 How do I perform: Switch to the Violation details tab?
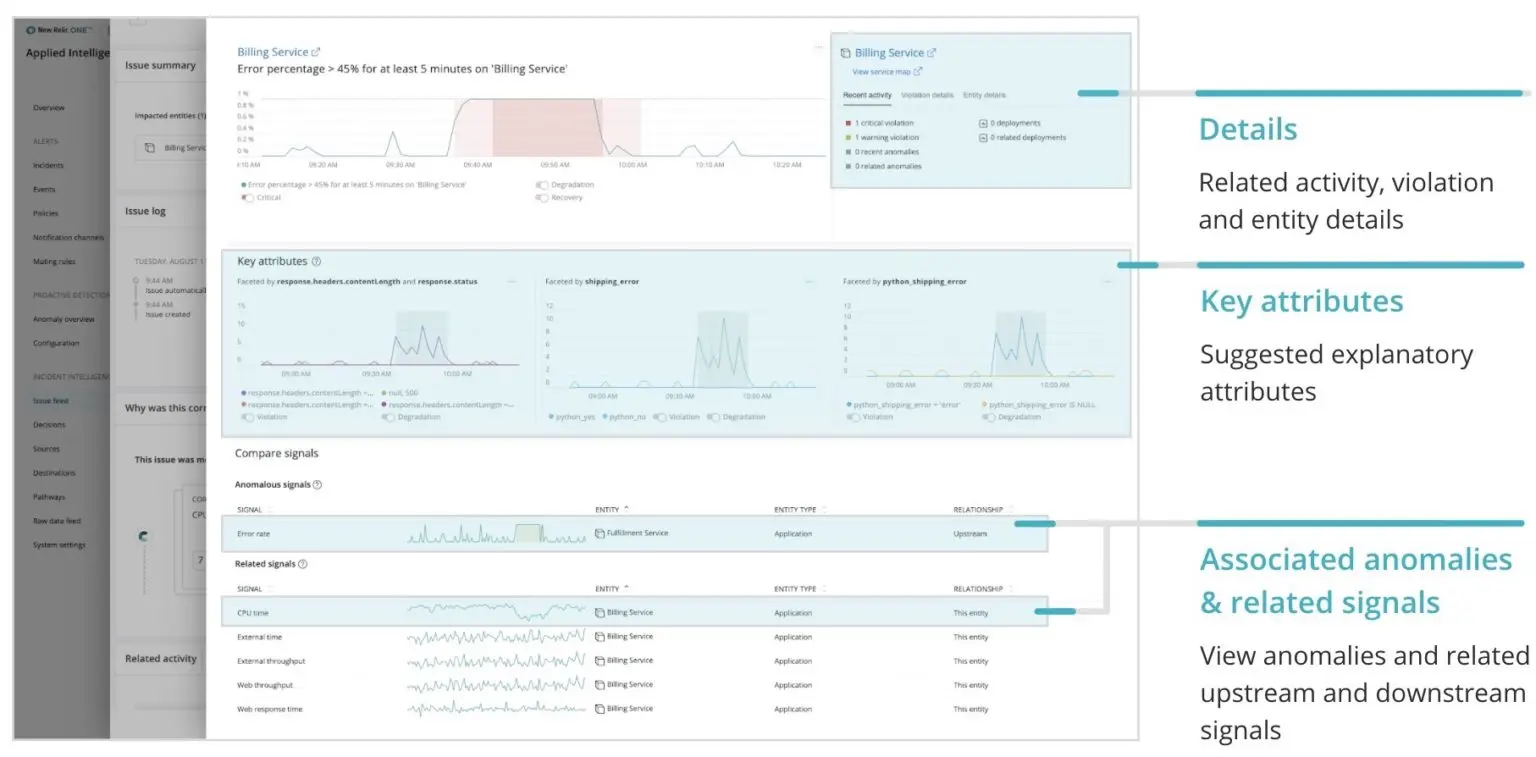pos(927,95)
